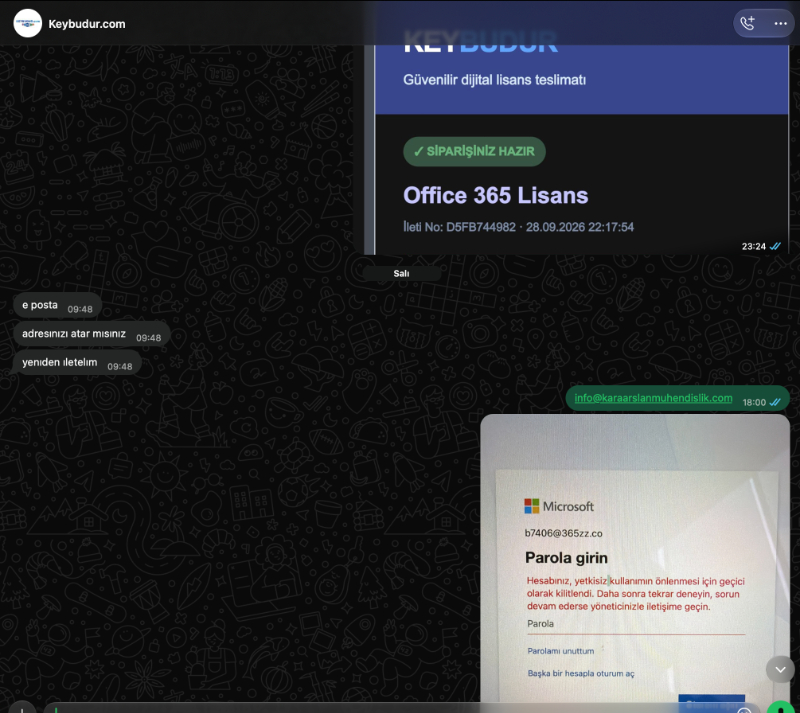Viewport: 800px width, 713px height.
Task: Open contact info via Keybudur.com name
Action: (87, 24)
